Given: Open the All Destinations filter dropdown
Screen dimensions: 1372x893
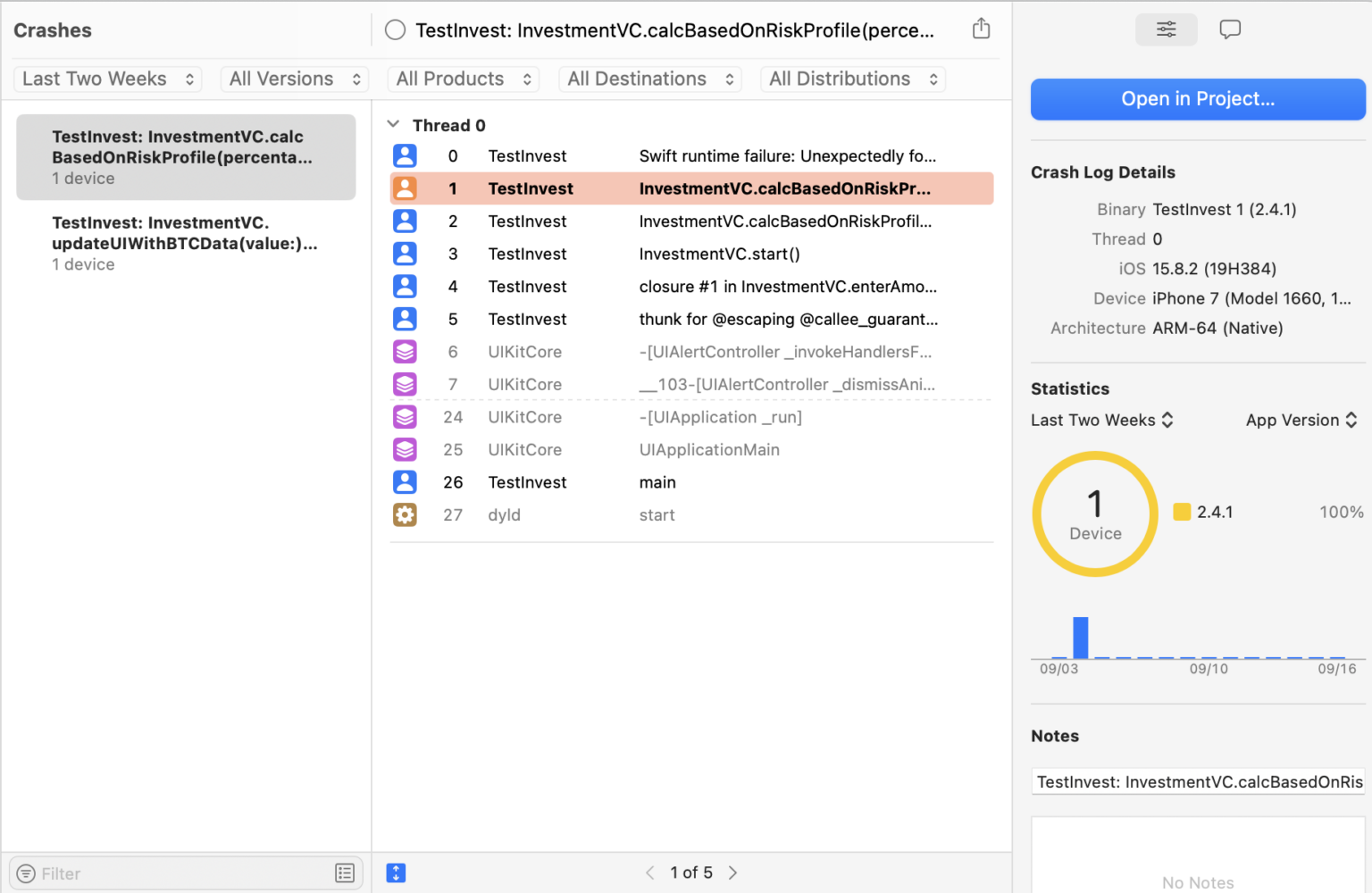Looking at the screenshot, I should coord(649,79).
